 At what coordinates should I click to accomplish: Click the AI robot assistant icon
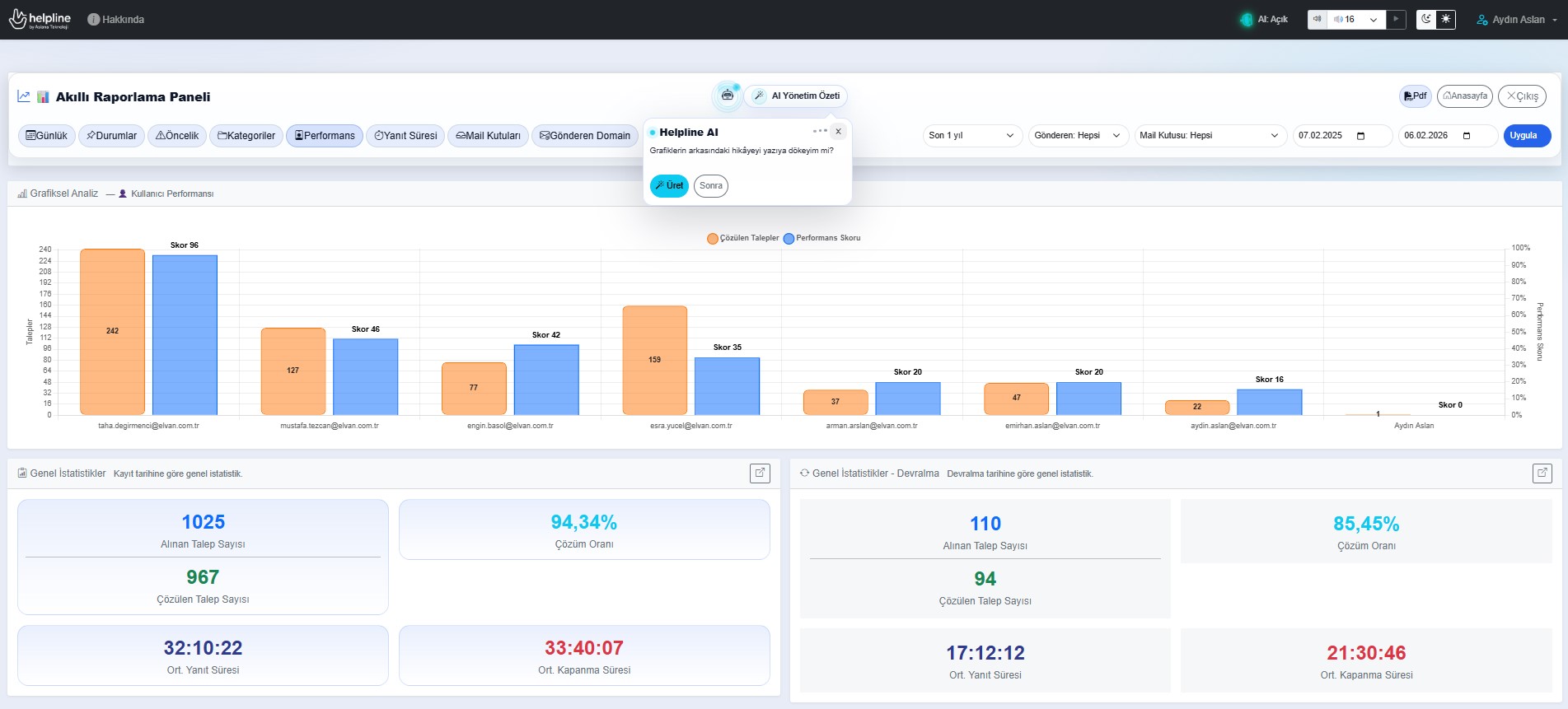(x=727, y=96)
